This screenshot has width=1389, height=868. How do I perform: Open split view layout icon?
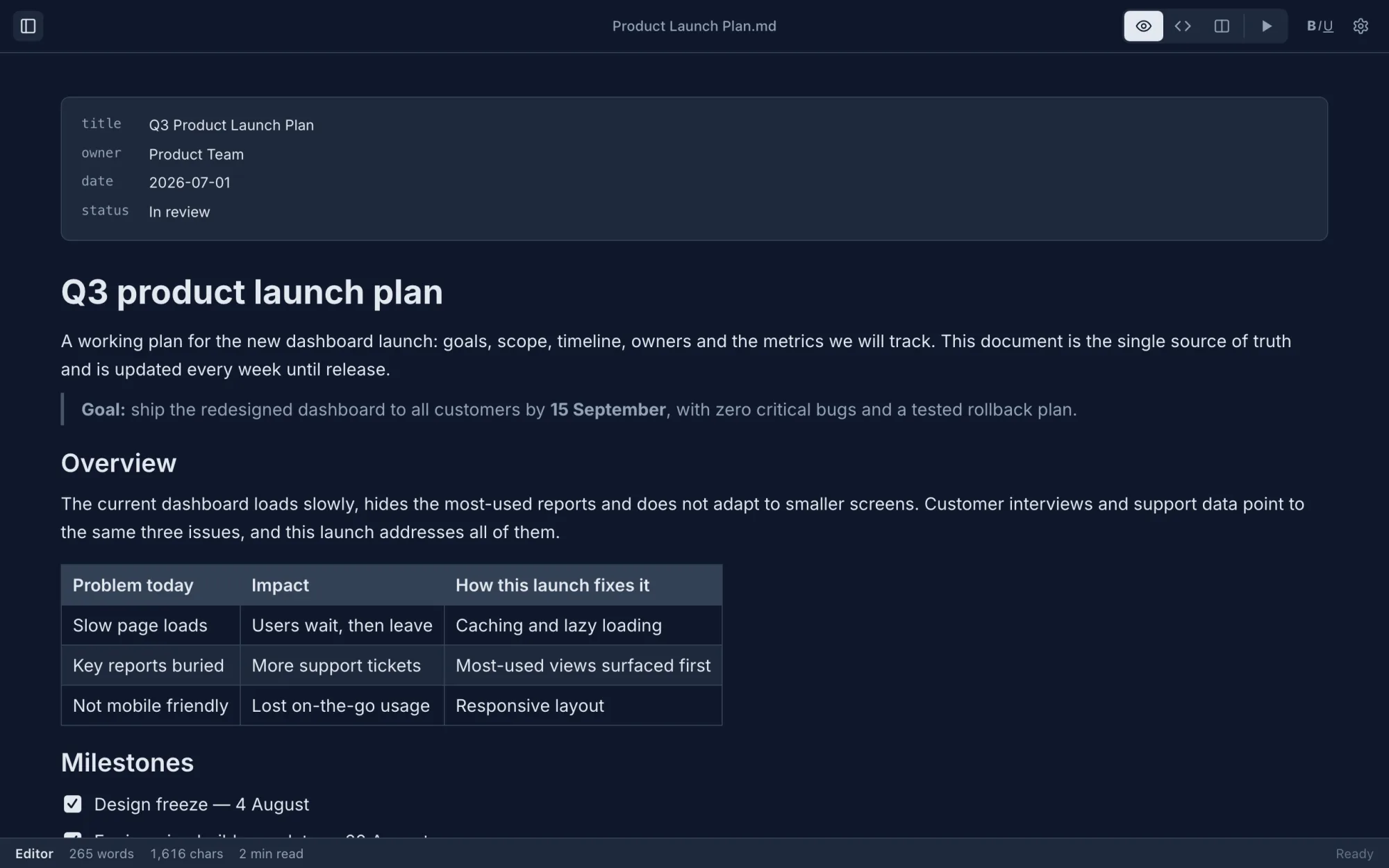coord(1222,26)
